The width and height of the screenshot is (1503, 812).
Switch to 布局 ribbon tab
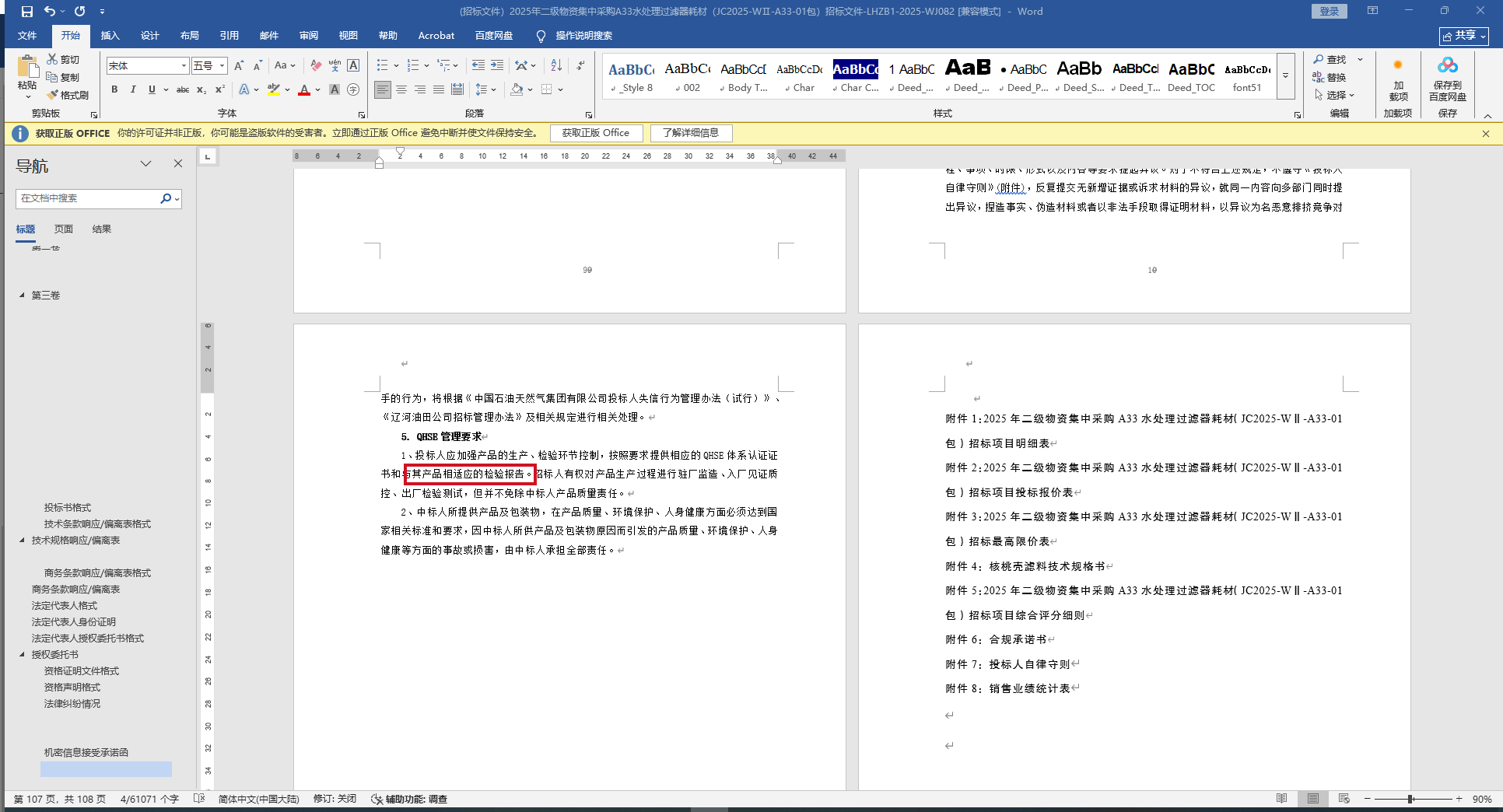tap(190, 36)
